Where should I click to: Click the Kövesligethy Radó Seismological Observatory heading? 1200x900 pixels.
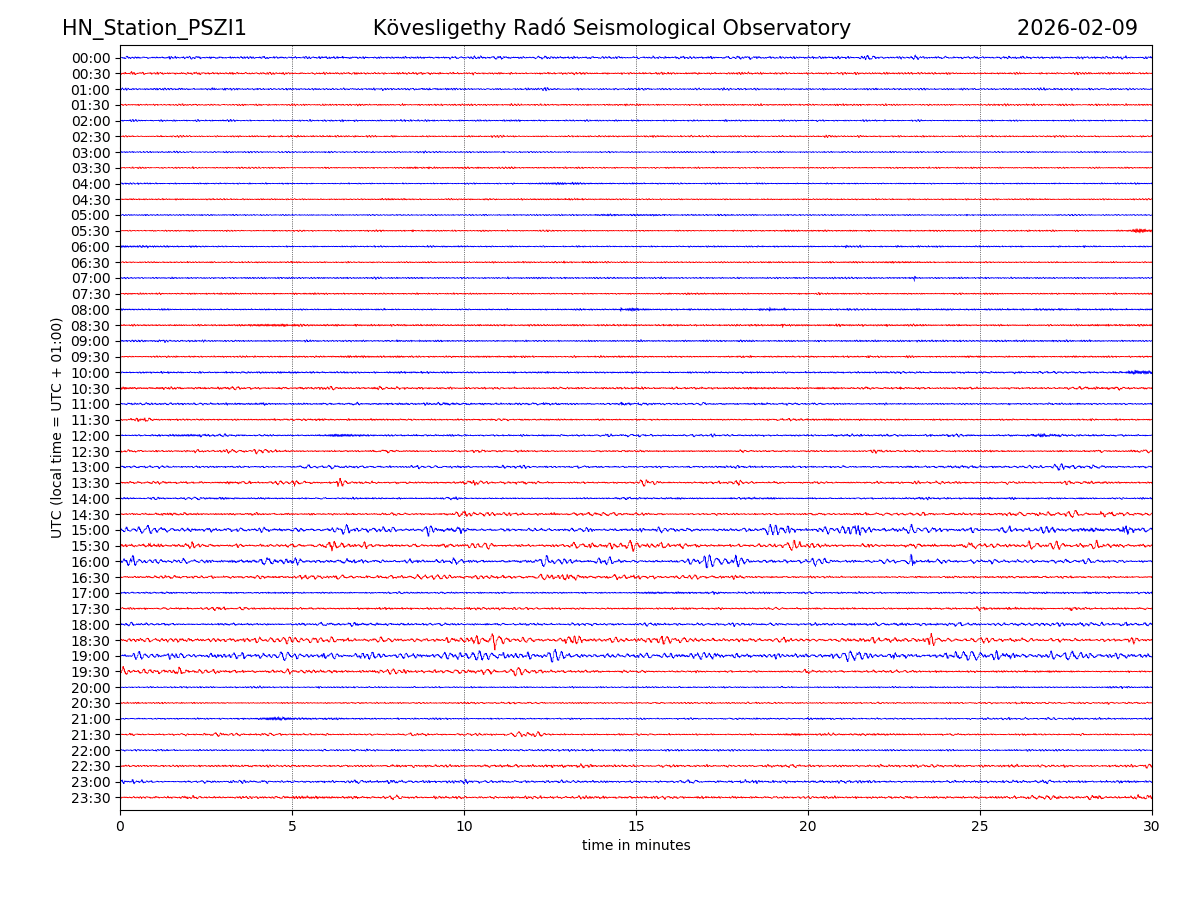[x=611, y=28]
